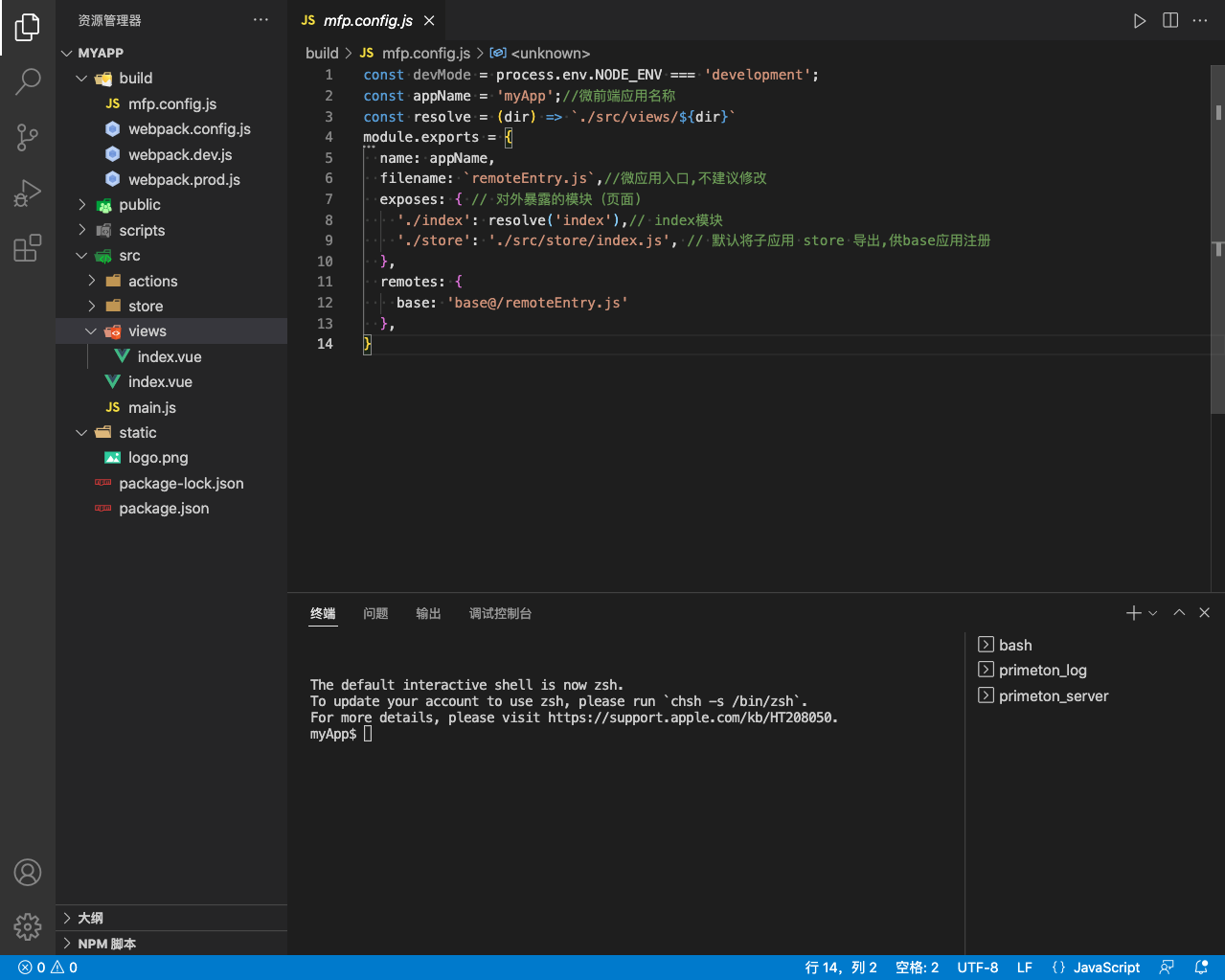1225x980 pixels.
Task: Open the Source Control view
Action: (28, 138)
